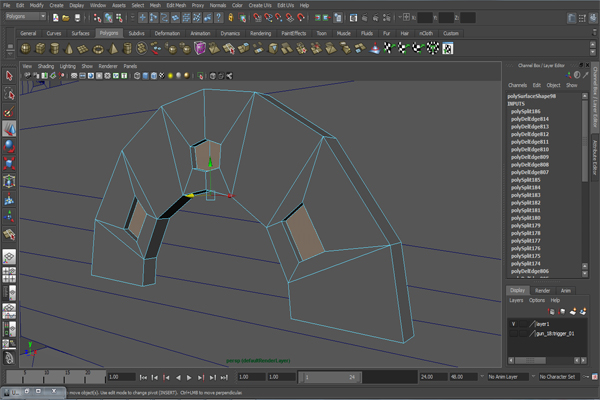600x400 pixels.
Task: Open the No Character Set dropdown
Action: coord(558,377)
